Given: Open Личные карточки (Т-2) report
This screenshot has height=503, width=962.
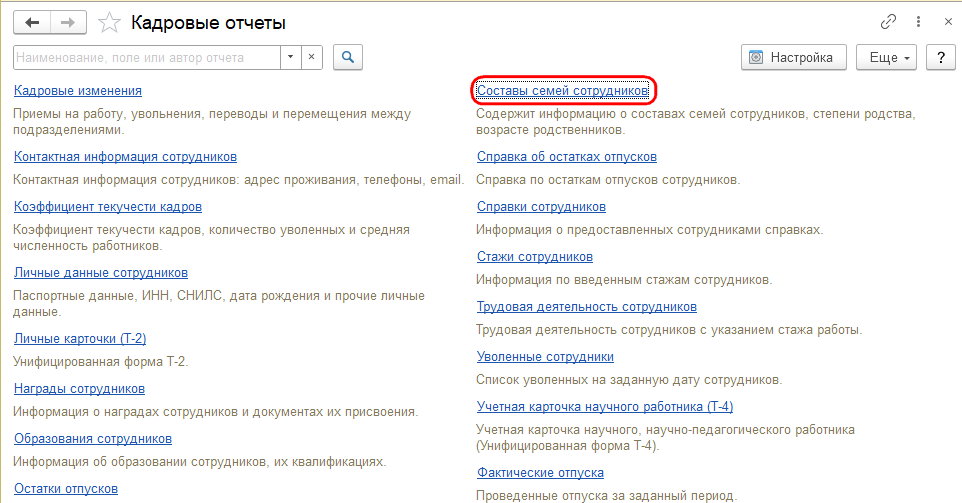Looking at the screenshot, I should (80, 339).
